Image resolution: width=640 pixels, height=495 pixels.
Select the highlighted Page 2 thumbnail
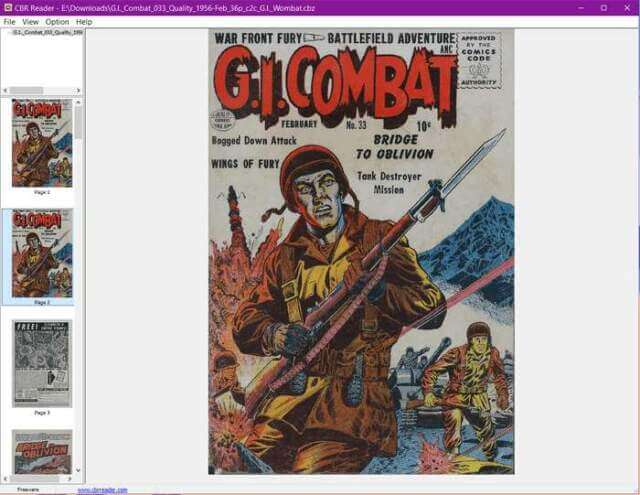42,253
